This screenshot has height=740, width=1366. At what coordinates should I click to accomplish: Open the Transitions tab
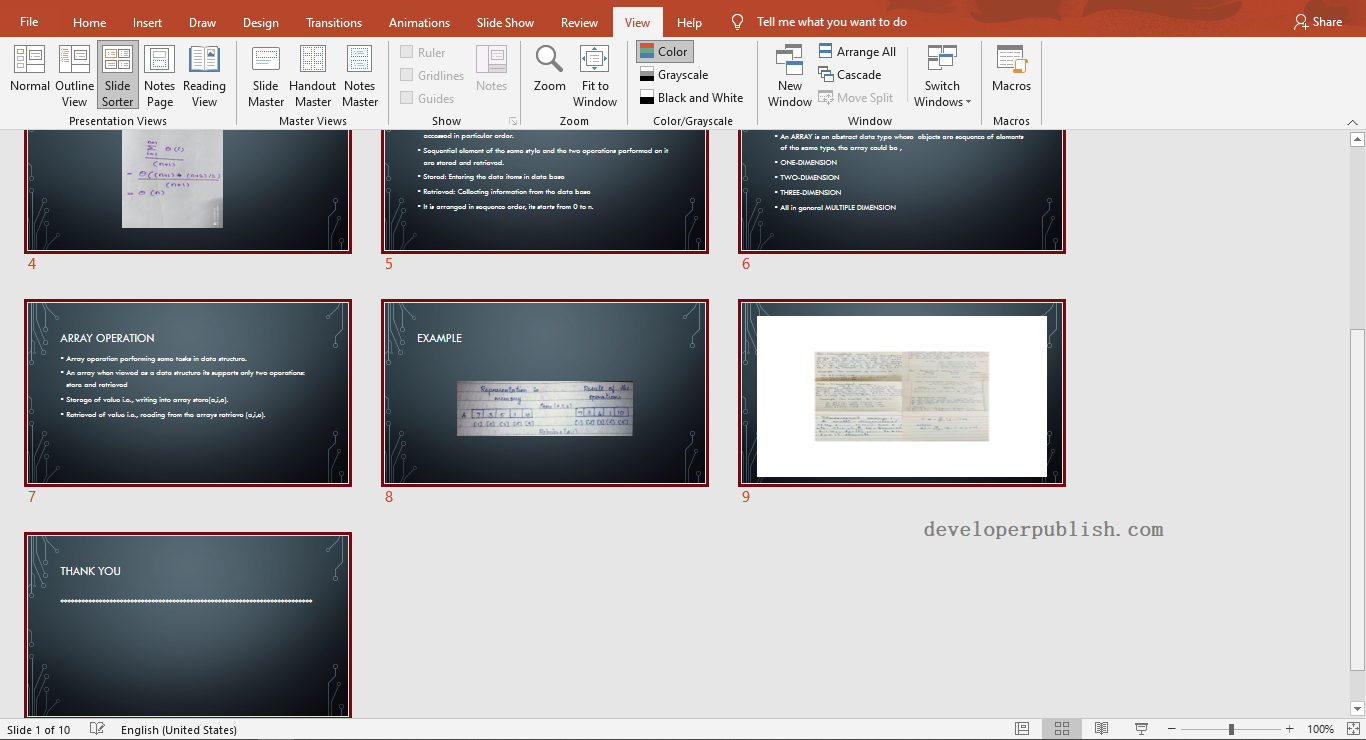[x=334, y=22]
